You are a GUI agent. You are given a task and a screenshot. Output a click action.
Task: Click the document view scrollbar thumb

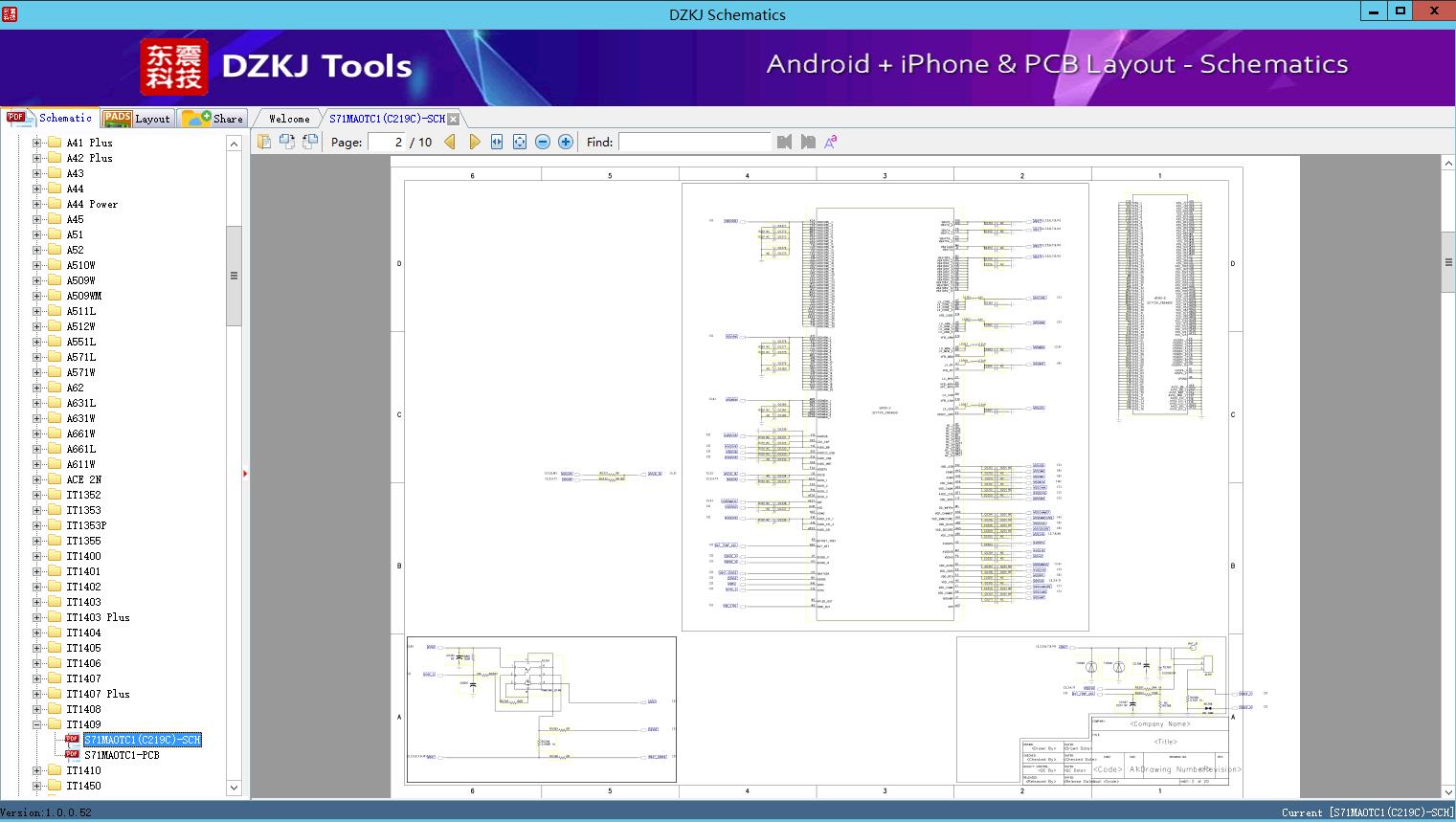point(1448,261)
